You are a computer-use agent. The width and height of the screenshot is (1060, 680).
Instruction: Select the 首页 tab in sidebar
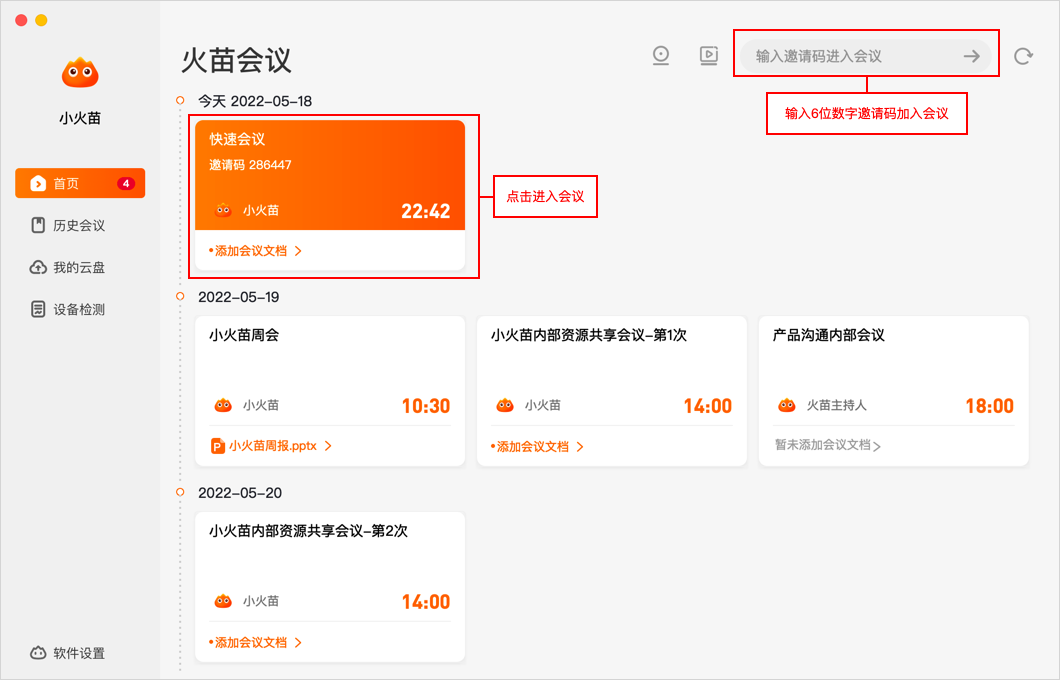point(80,183)
